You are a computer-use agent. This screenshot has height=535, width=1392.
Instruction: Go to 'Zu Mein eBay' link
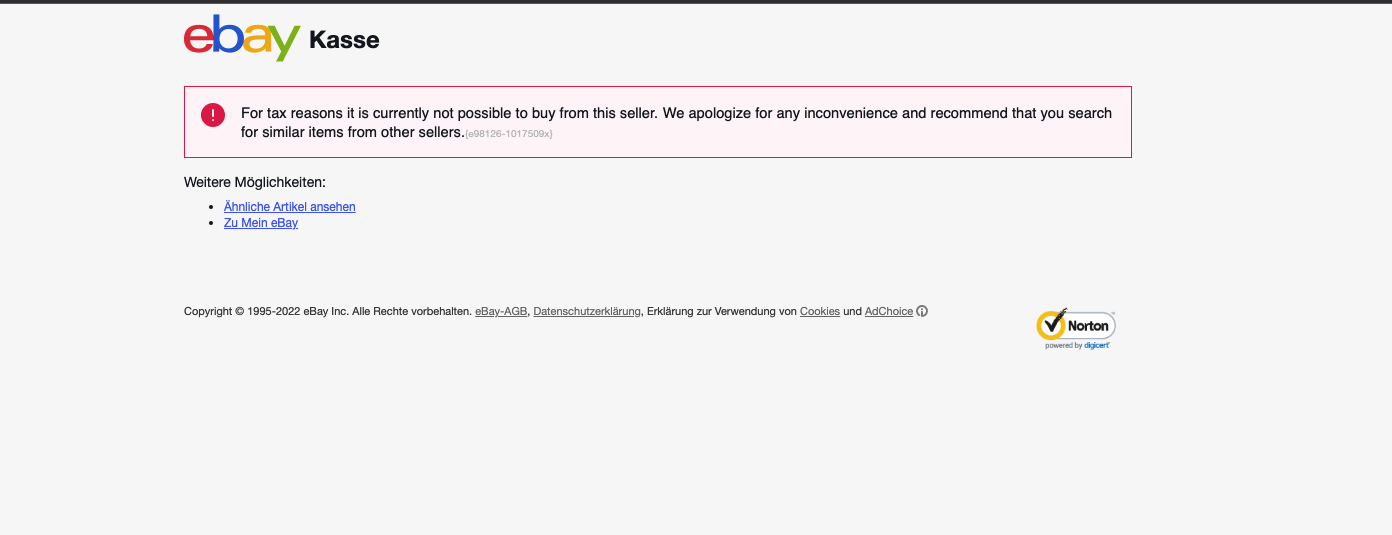coord(261,223)
